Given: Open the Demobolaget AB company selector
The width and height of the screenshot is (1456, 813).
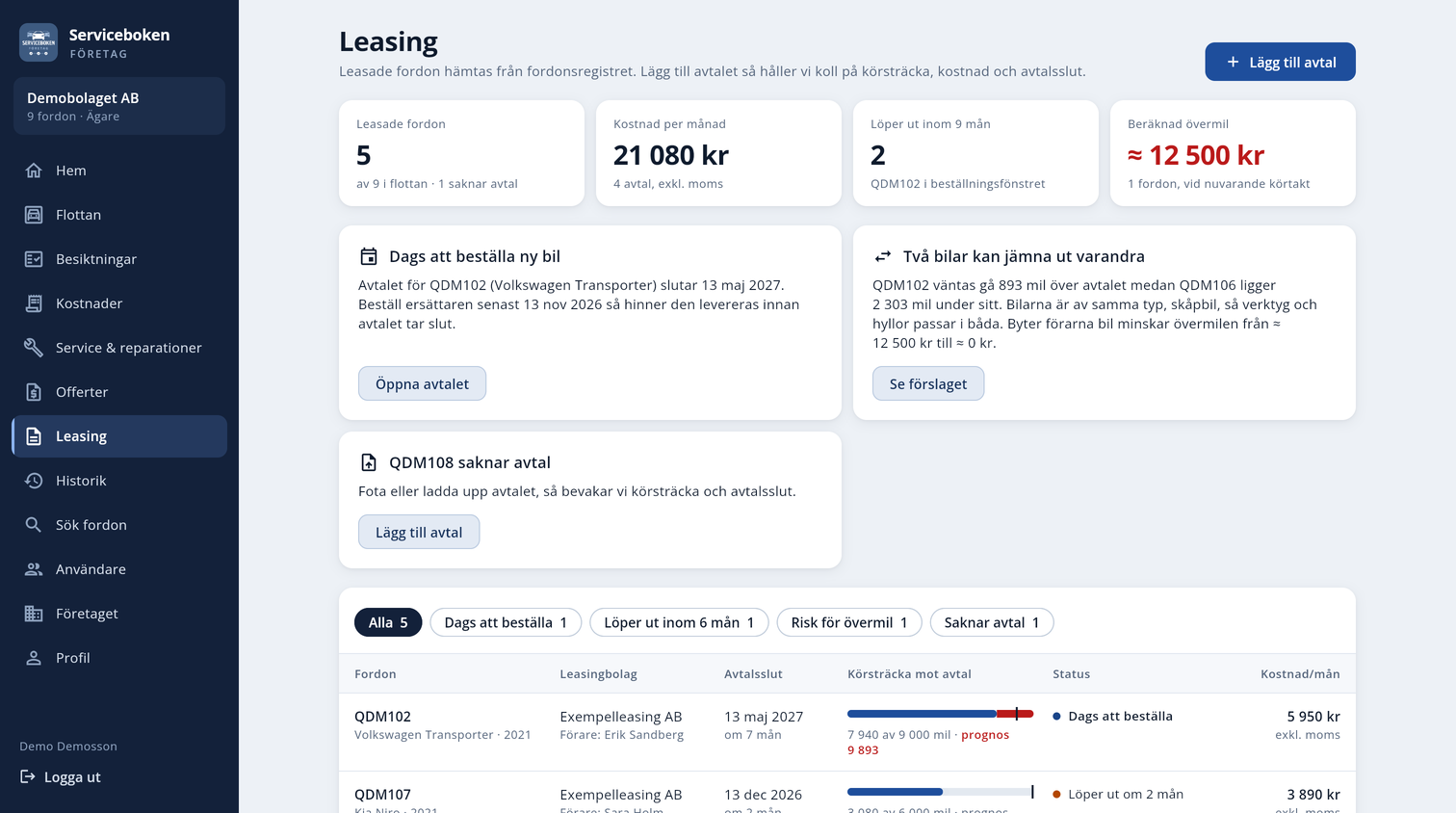Looking at the screenshot, I should coord(119,106).
